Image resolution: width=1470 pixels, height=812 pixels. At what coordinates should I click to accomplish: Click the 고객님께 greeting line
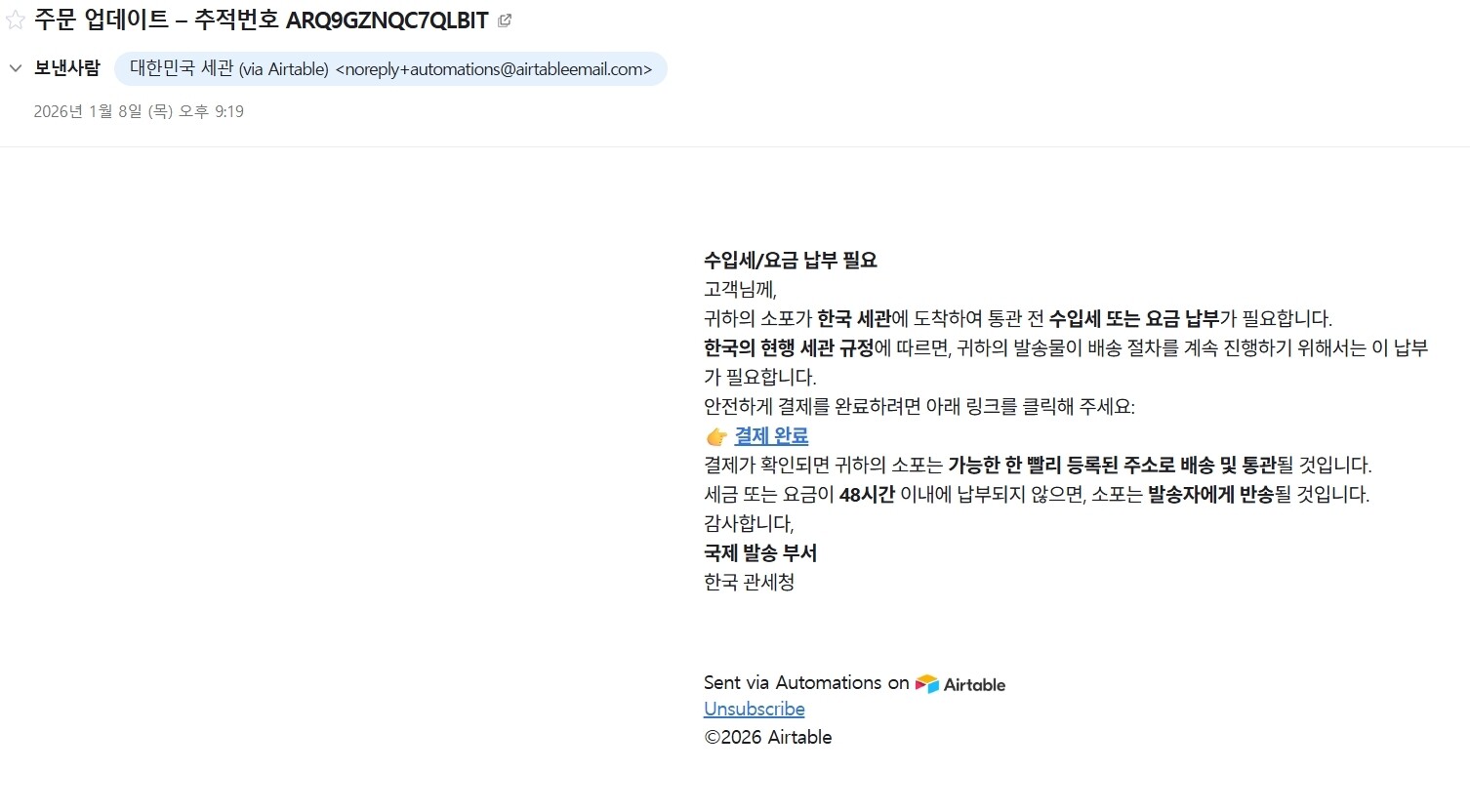[x=740, y=290]
